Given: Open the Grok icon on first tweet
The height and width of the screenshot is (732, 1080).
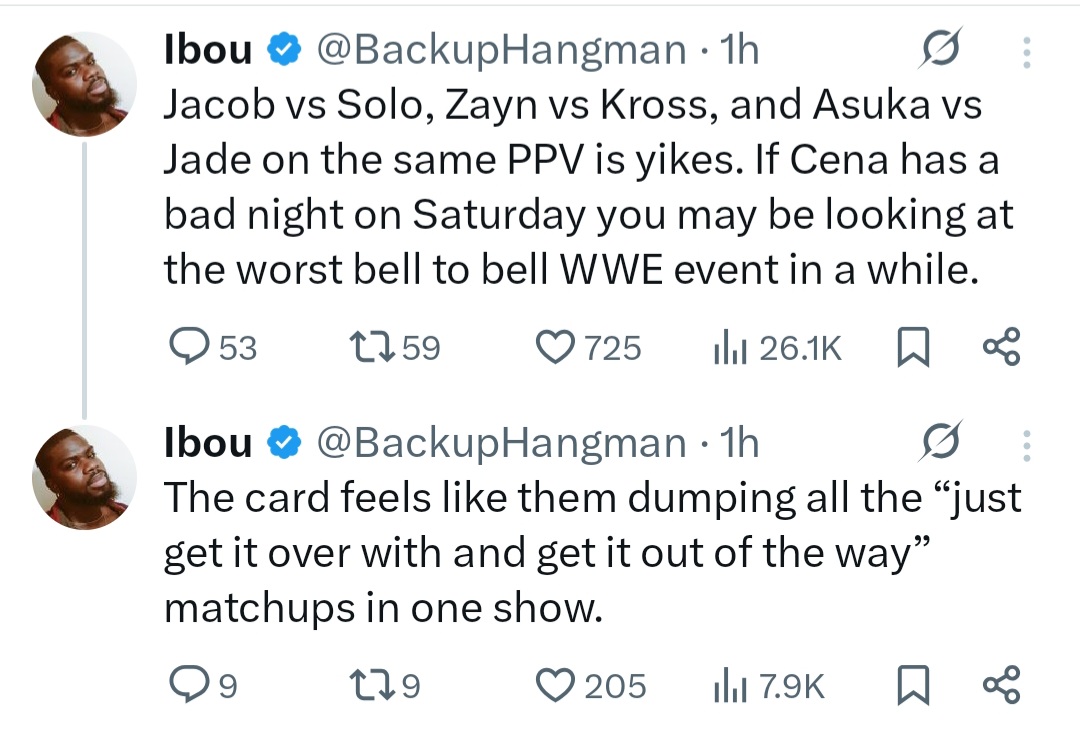Looking at the screenshot, I should pyautogui.click(x=939, y=52).
